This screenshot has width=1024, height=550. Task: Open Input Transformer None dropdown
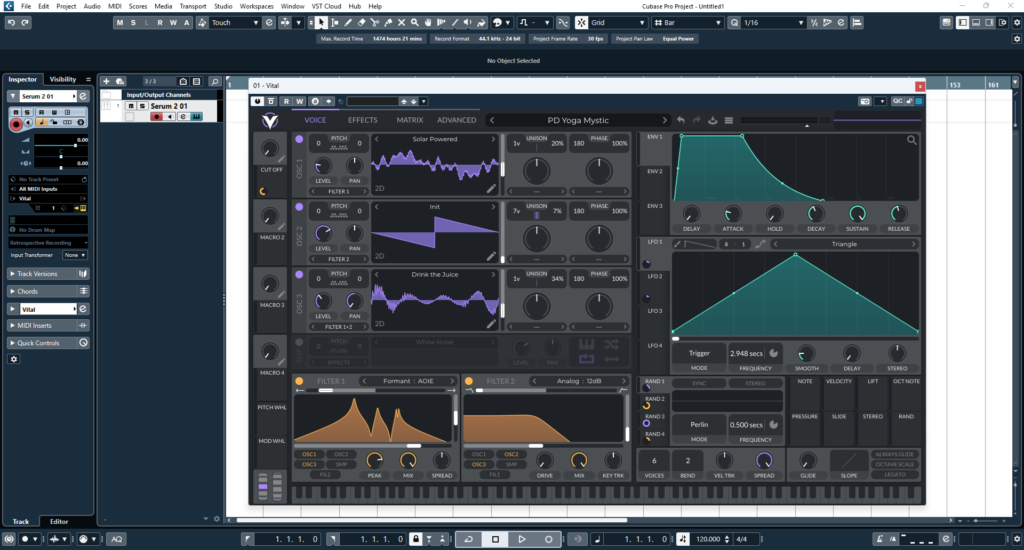click(74, 255)
